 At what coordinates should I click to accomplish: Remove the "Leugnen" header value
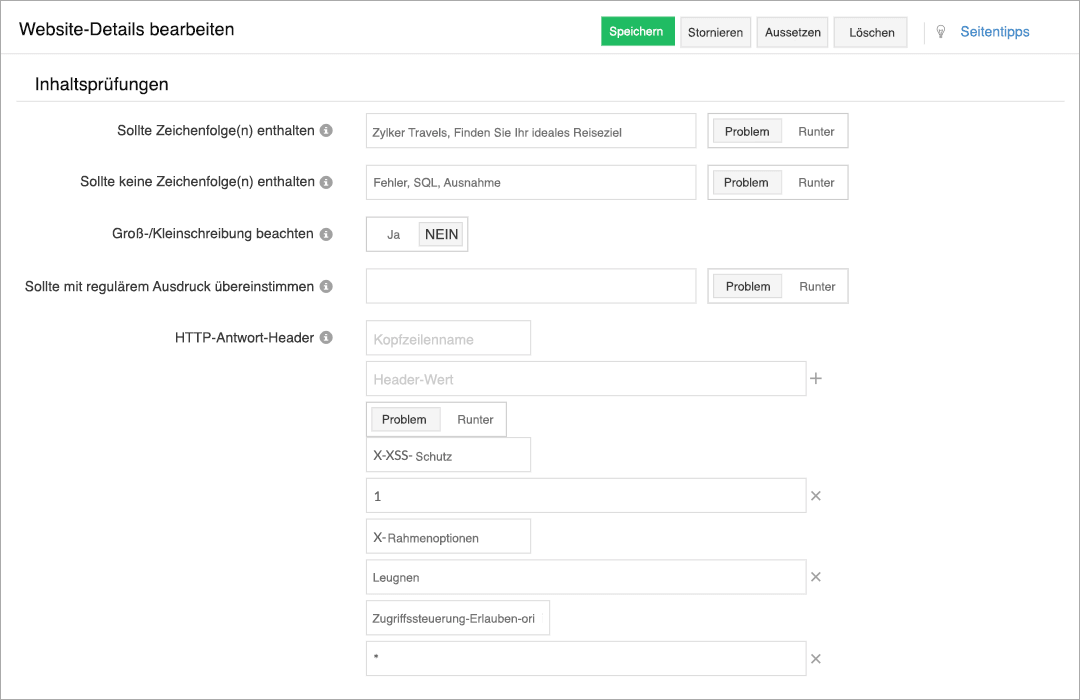tap(816, 576)
